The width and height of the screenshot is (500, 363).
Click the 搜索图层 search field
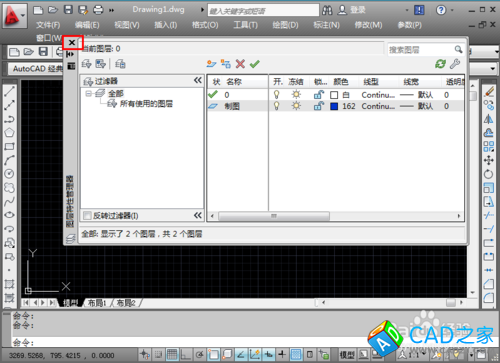coord(421,50)
